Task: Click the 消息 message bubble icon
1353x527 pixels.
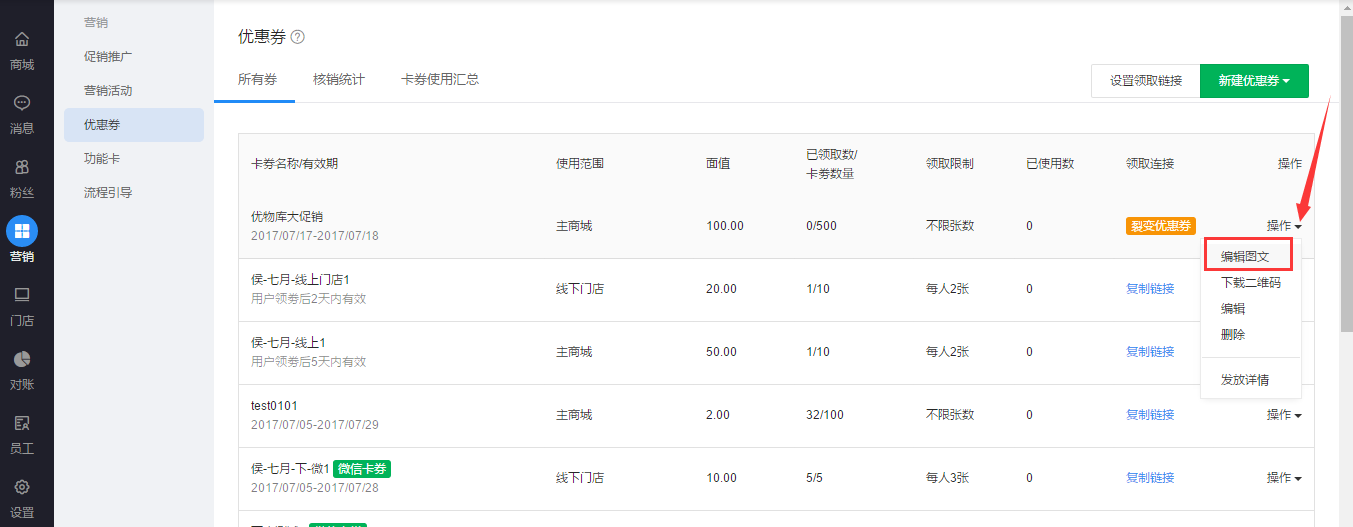Action: 21,103
